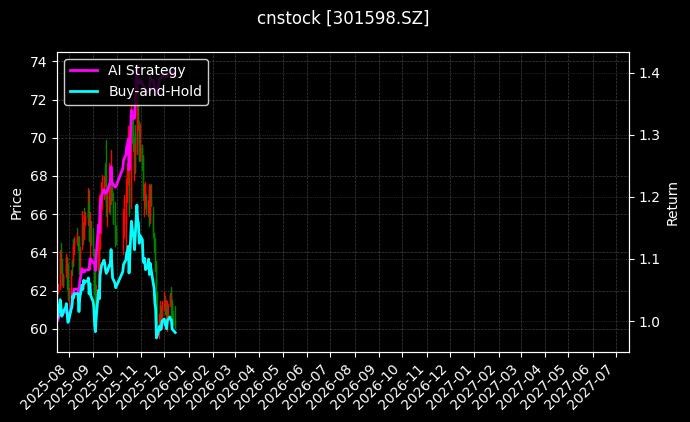
Task: Click the 74 price tick label
Action: pos(37,62)
